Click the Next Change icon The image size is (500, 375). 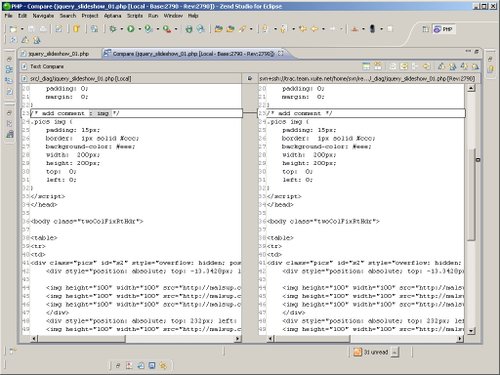coord(464,66)
